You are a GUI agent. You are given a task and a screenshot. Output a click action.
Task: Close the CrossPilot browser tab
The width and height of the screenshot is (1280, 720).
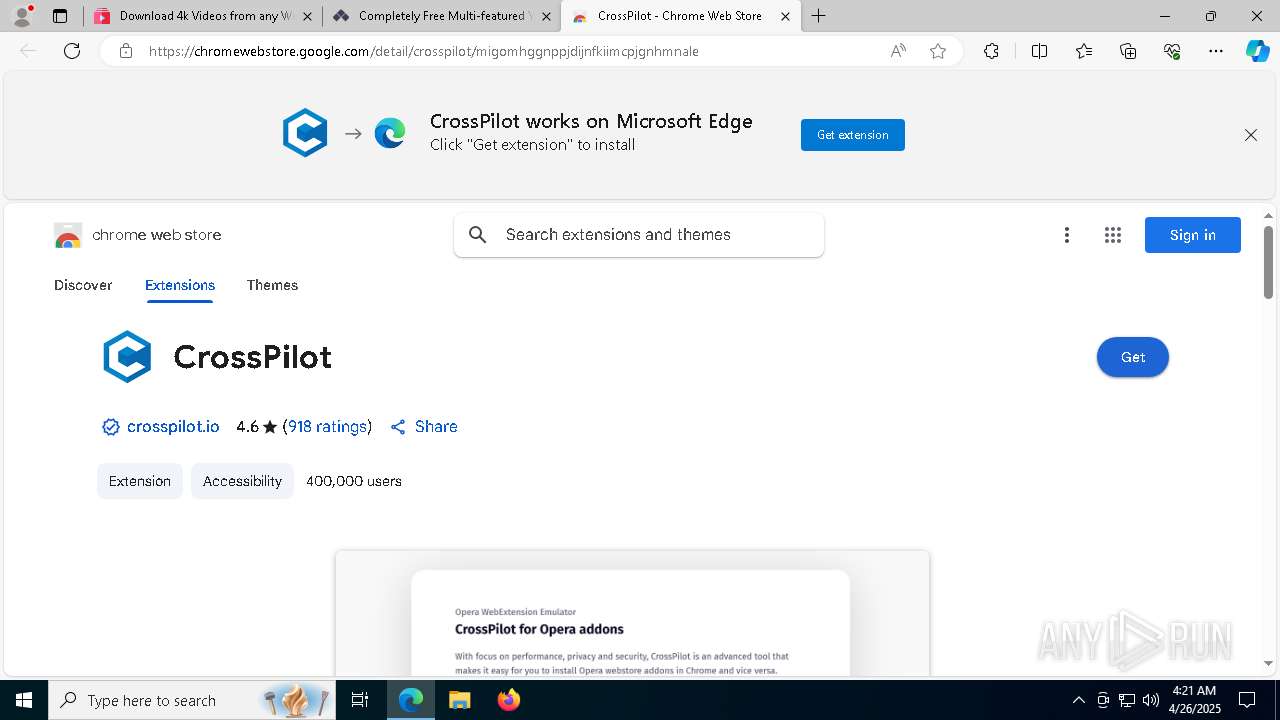pyautogui.click(x=785, y=16)
